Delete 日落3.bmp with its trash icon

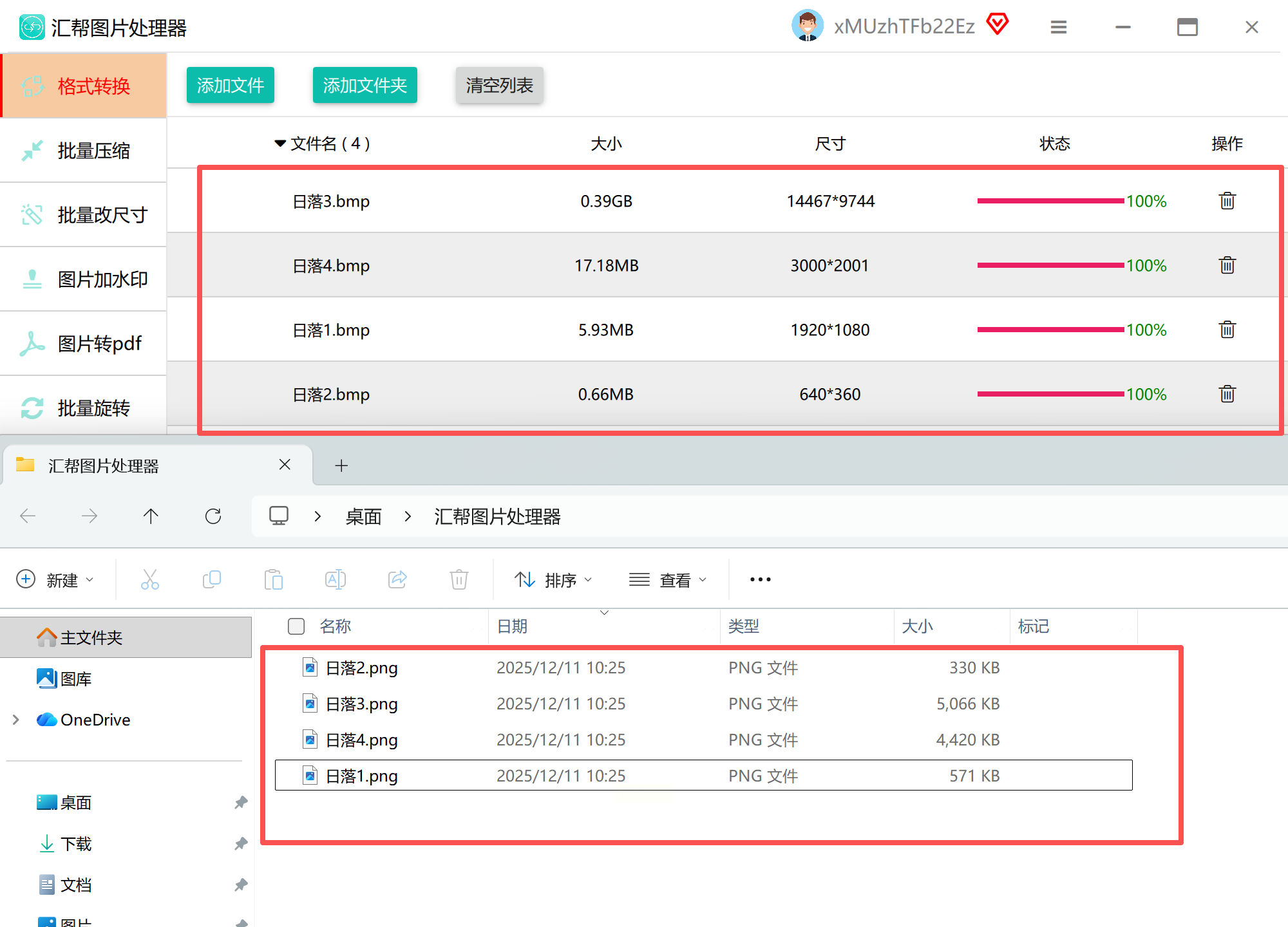[x=1227, y=201]
